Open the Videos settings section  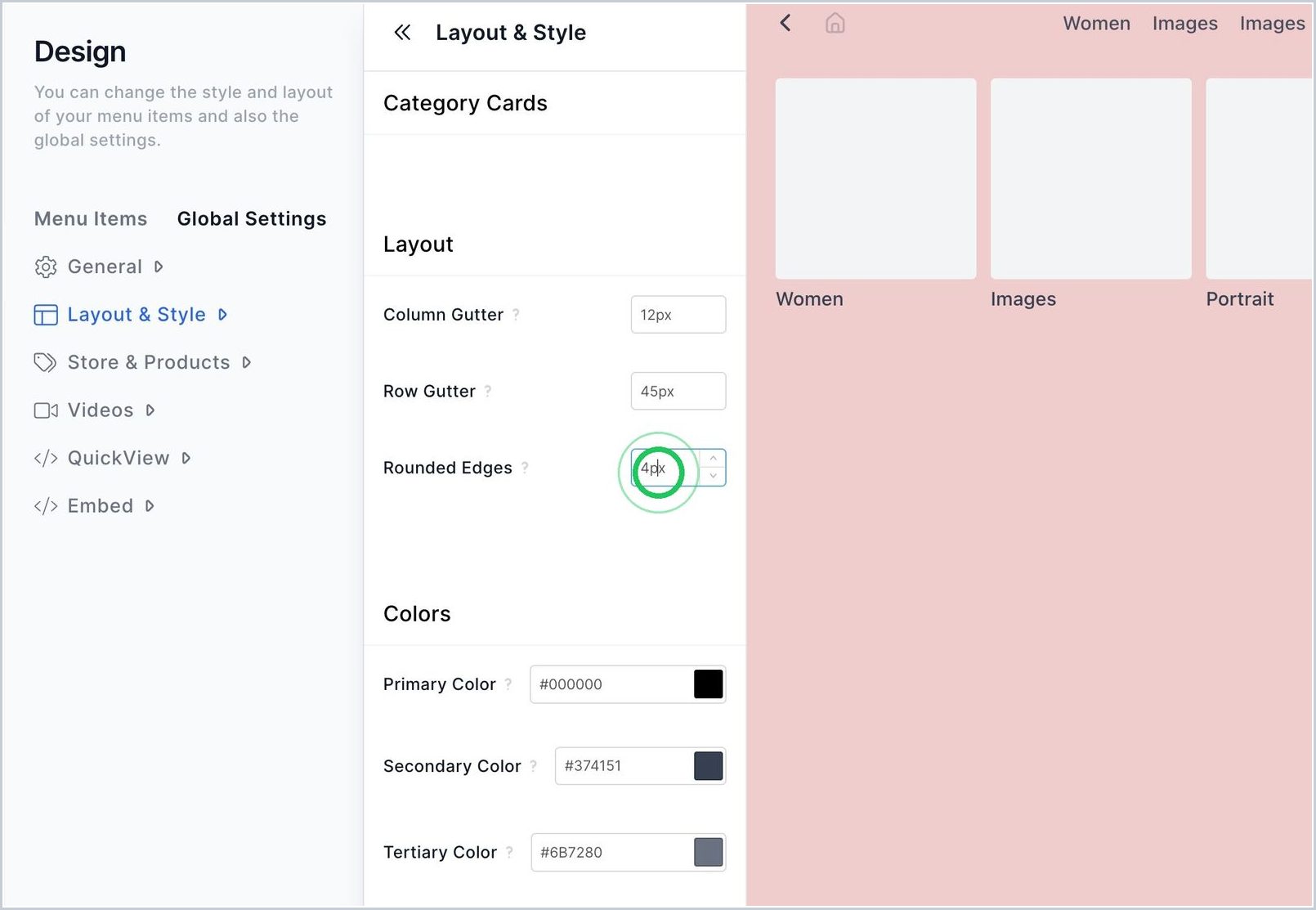pos(101,410)
